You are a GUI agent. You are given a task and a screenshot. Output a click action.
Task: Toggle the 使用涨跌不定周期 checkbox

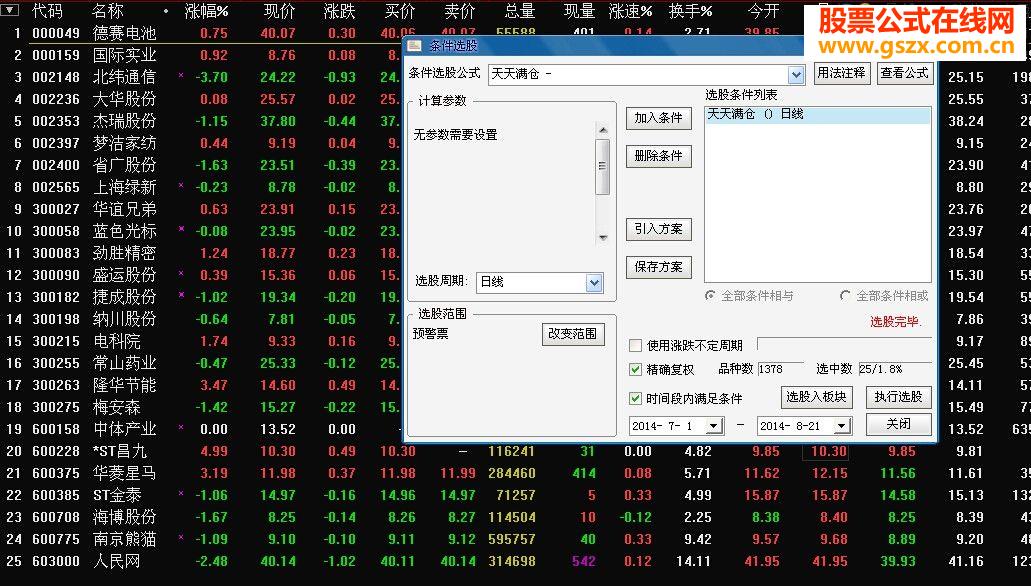click(x=635, y=345)
